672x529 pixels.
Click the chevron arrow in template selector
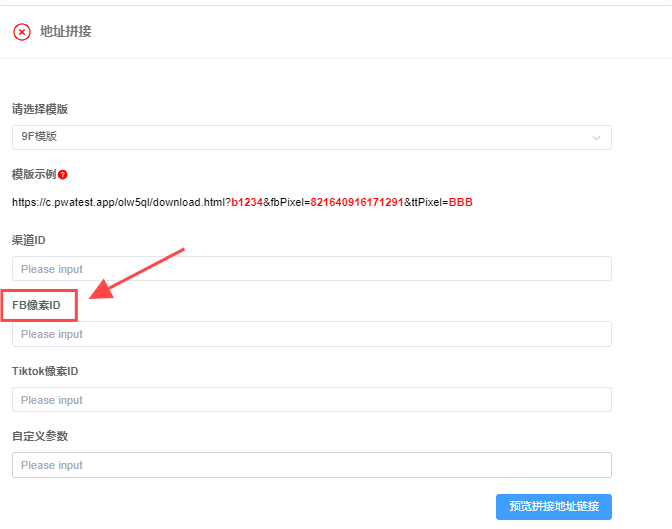tap(597, 137)
